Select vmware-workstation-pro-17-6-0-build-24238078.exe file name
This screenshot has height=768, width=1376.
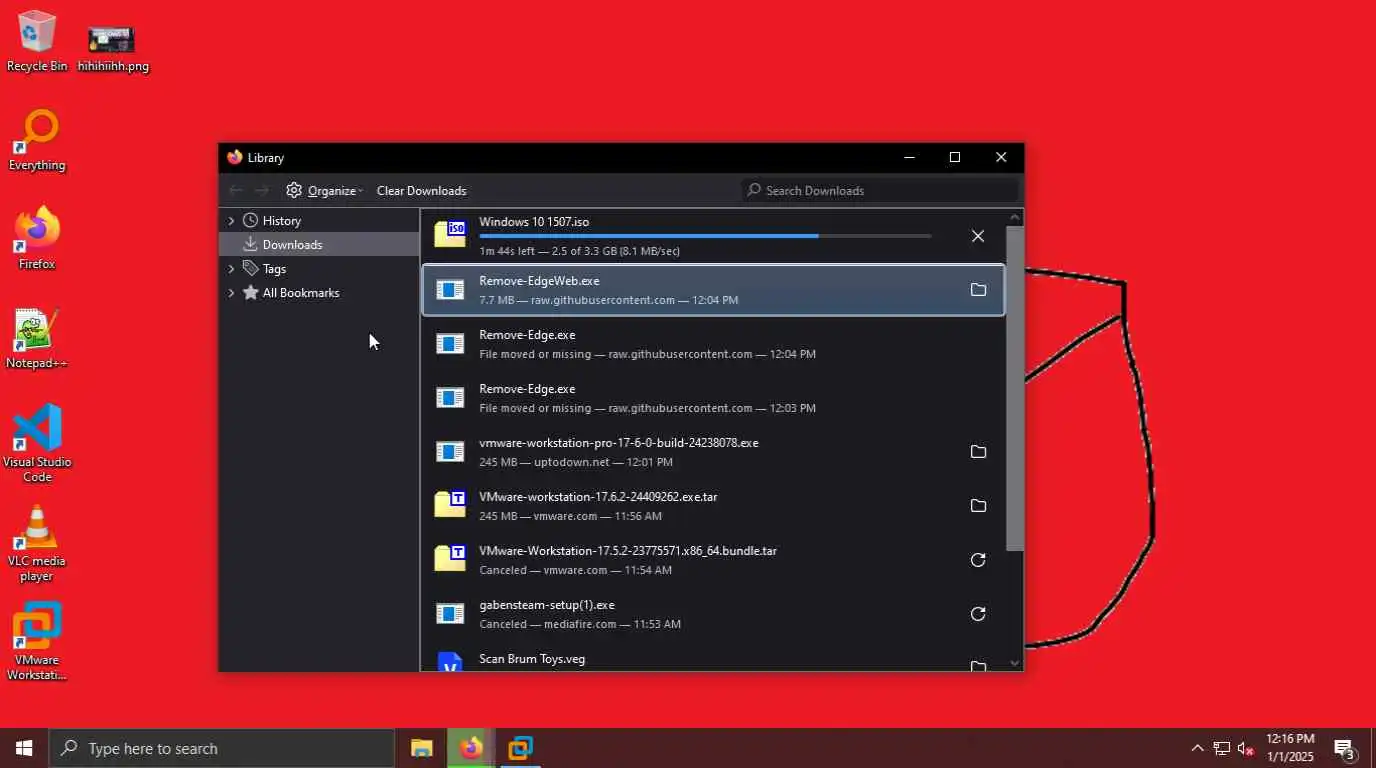[x=618, y=443]
